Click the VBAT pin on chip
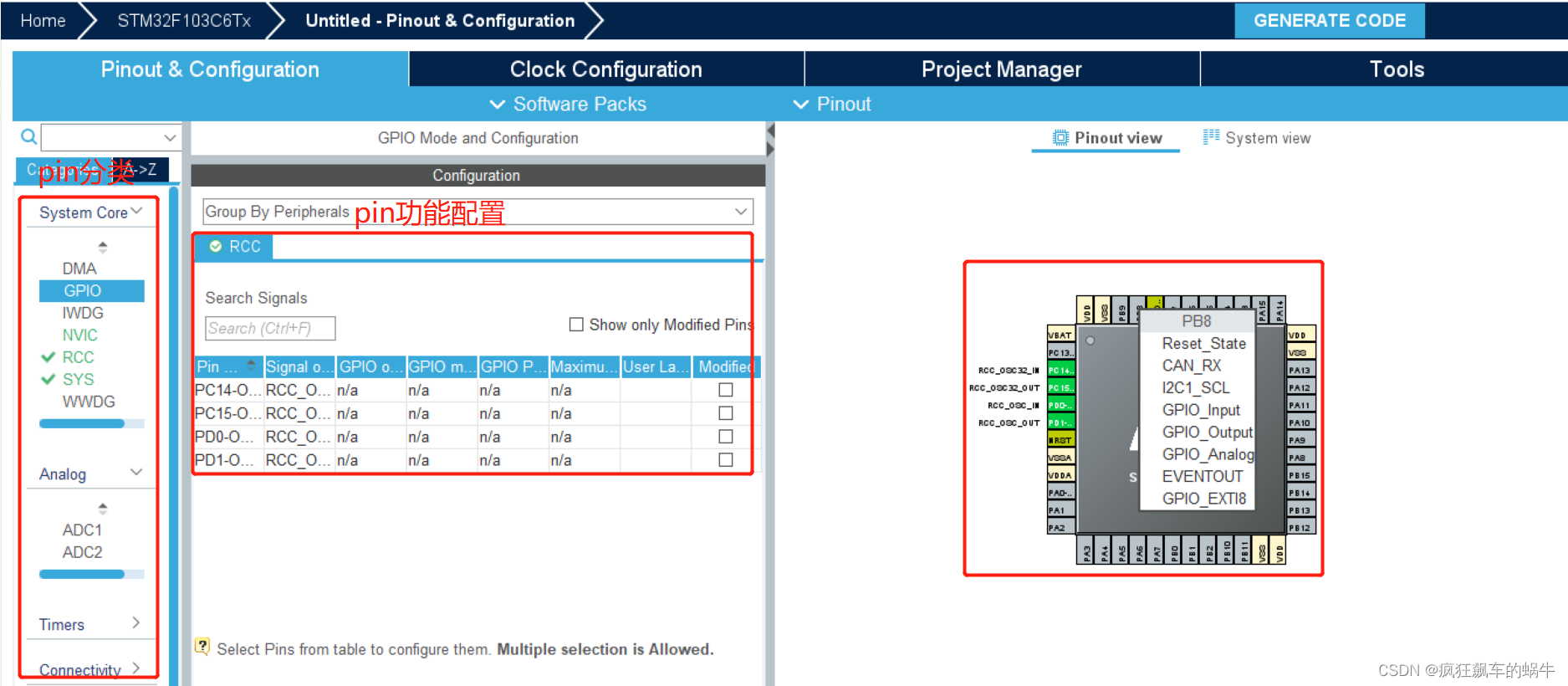 (1060, 335)
